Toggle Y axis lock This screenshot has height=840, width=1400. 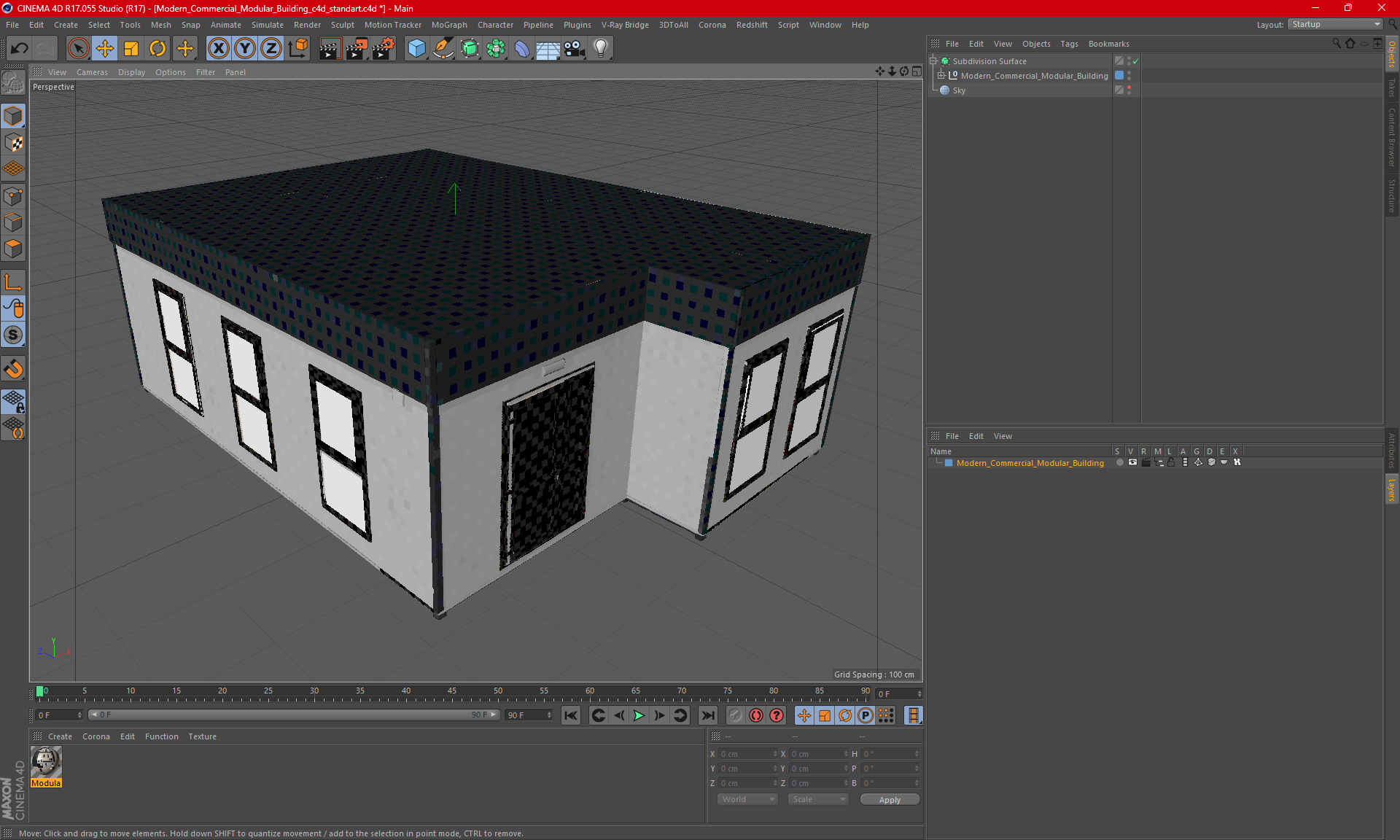[x=245, y=49]
